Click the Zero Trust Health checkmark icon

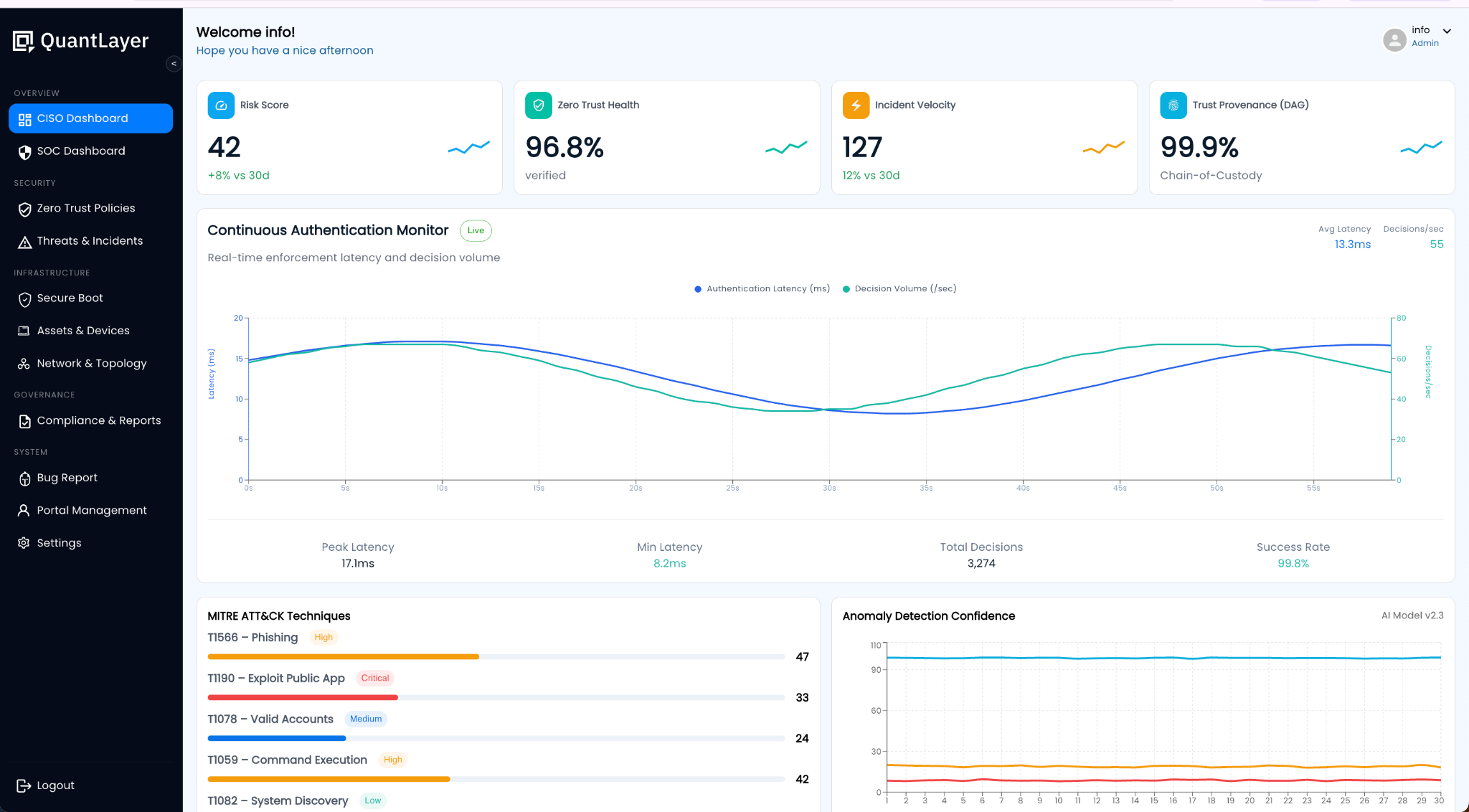point(538,105)
